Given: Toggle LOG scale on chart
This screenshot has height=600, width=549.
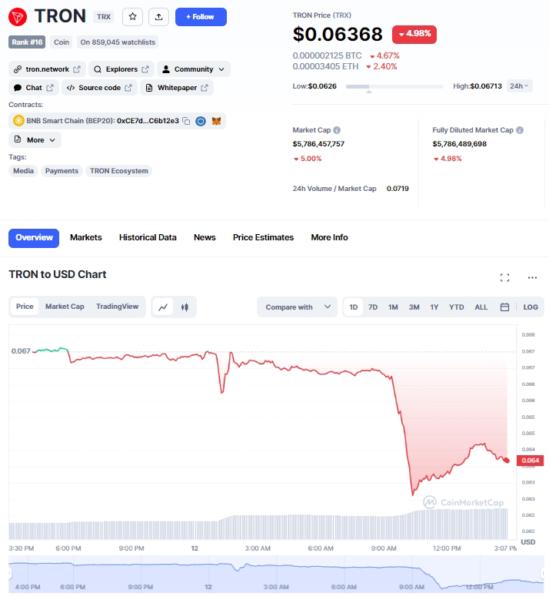Looking at the screenshot, I should coord(530,307).
